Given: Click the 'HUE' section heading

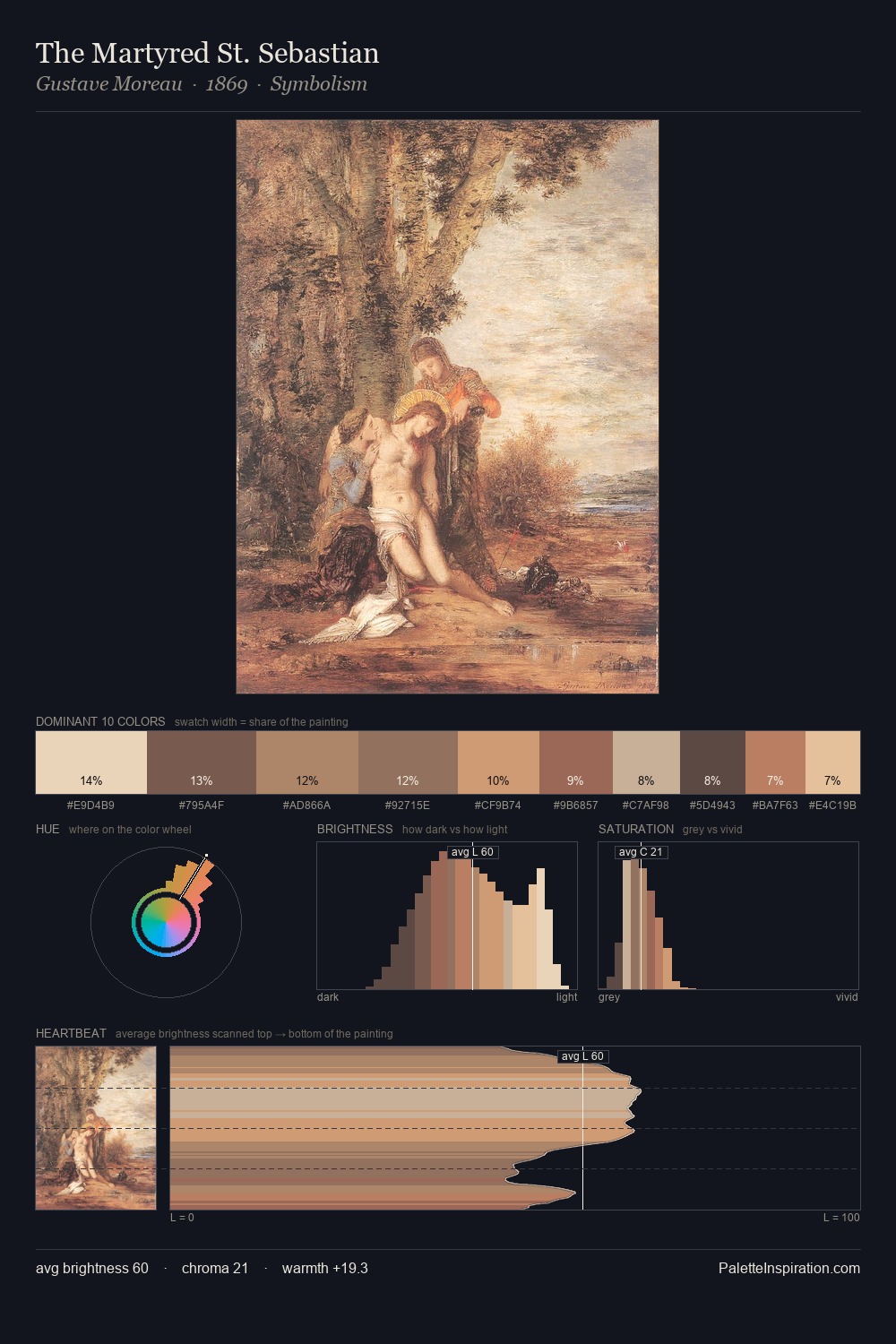Looking at the screenshot, I should pos(47,829).
